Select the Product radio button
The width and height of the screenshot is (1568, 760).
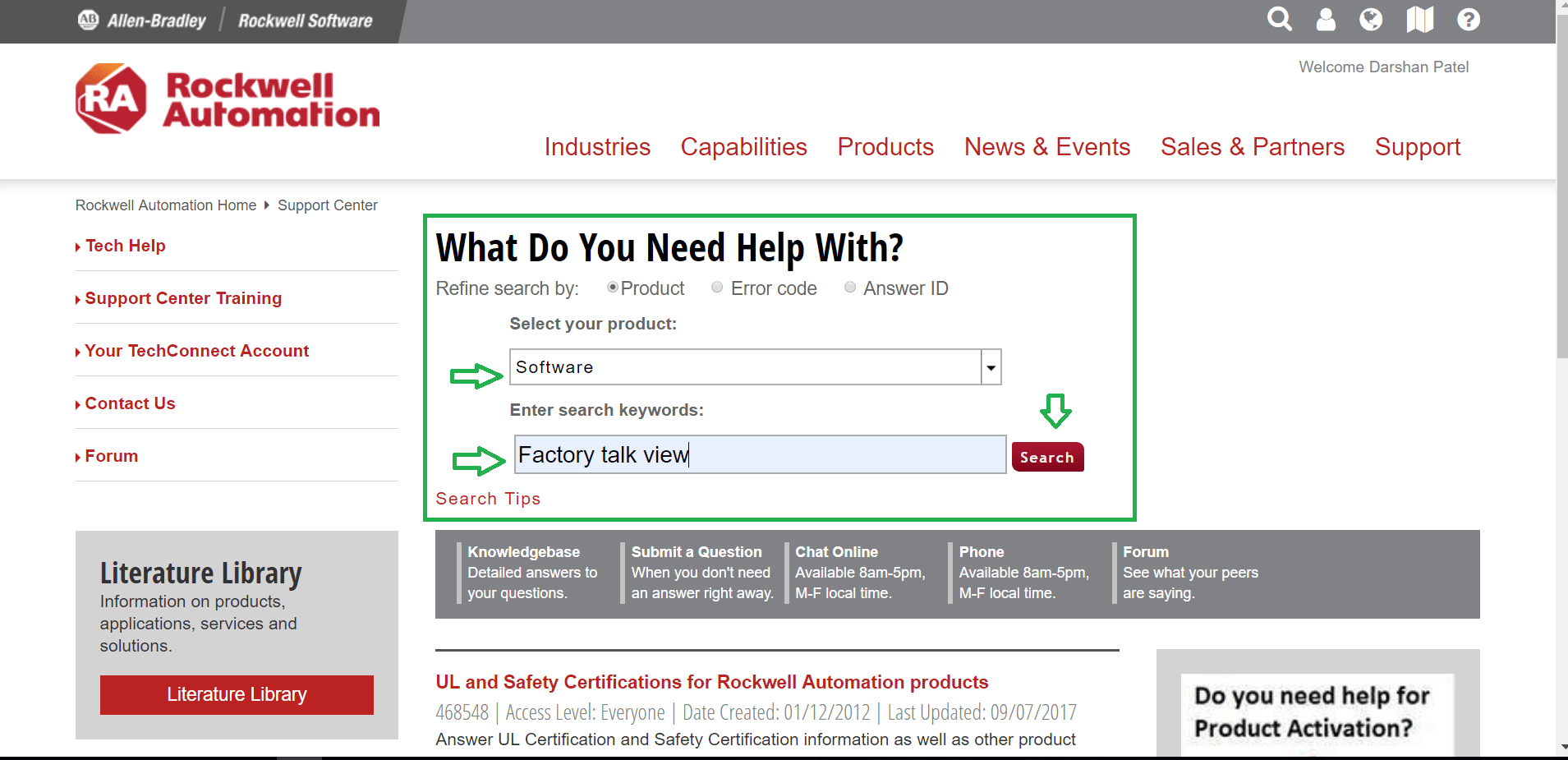612,288
